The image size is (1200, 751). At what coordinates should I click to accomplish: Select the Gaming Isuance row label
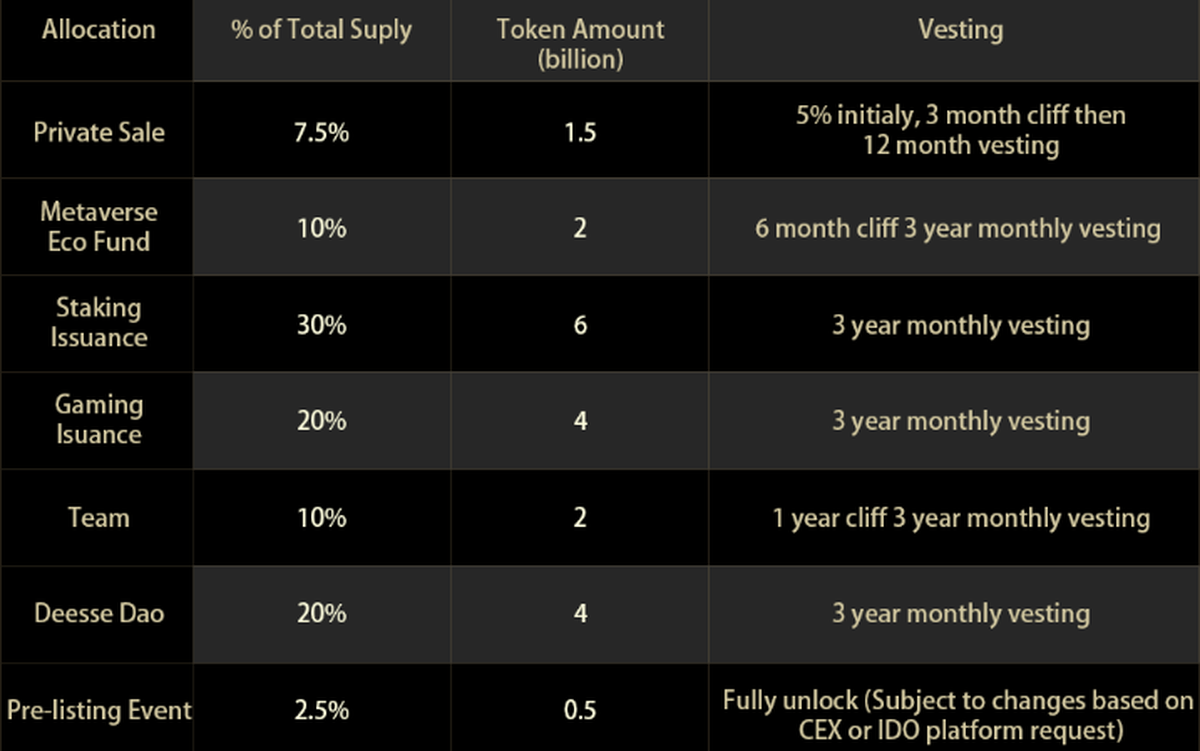(x=98, y=420)
